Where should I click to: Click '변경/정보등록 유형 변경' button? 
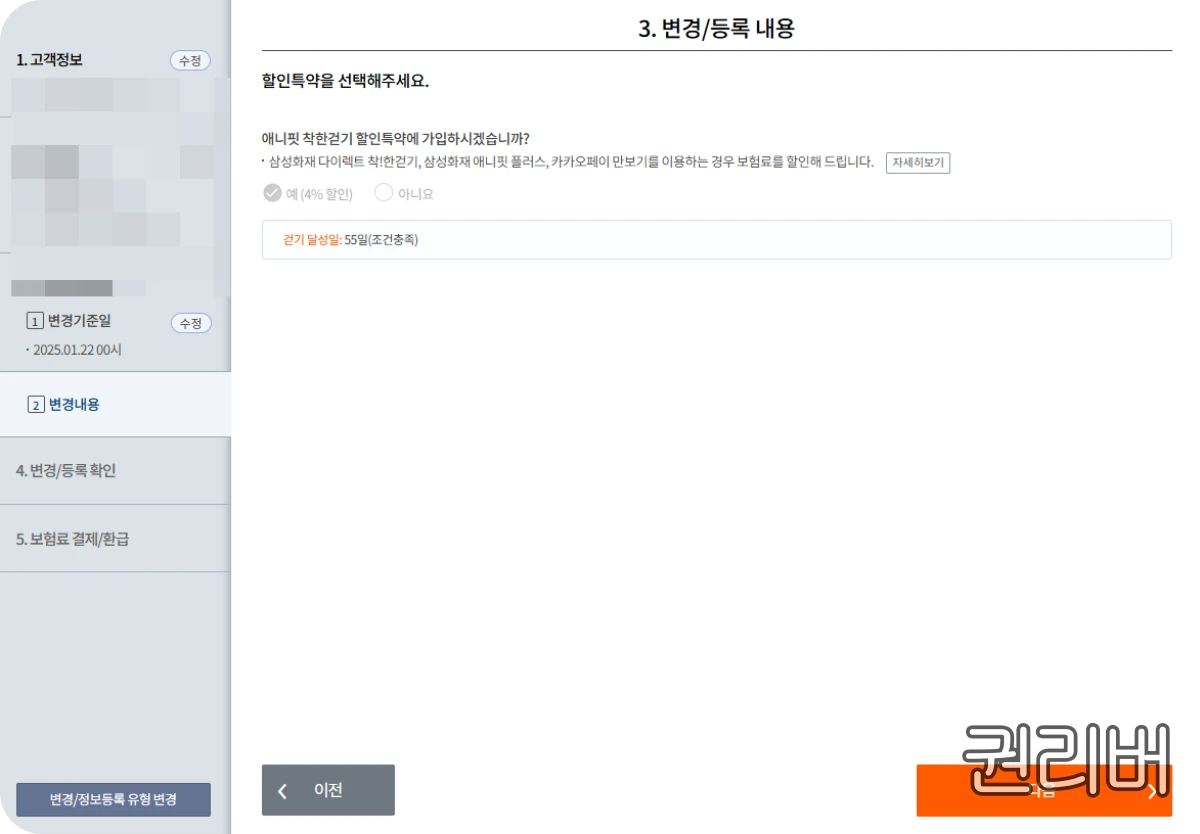pyautogui.click(x=113, y=800)
